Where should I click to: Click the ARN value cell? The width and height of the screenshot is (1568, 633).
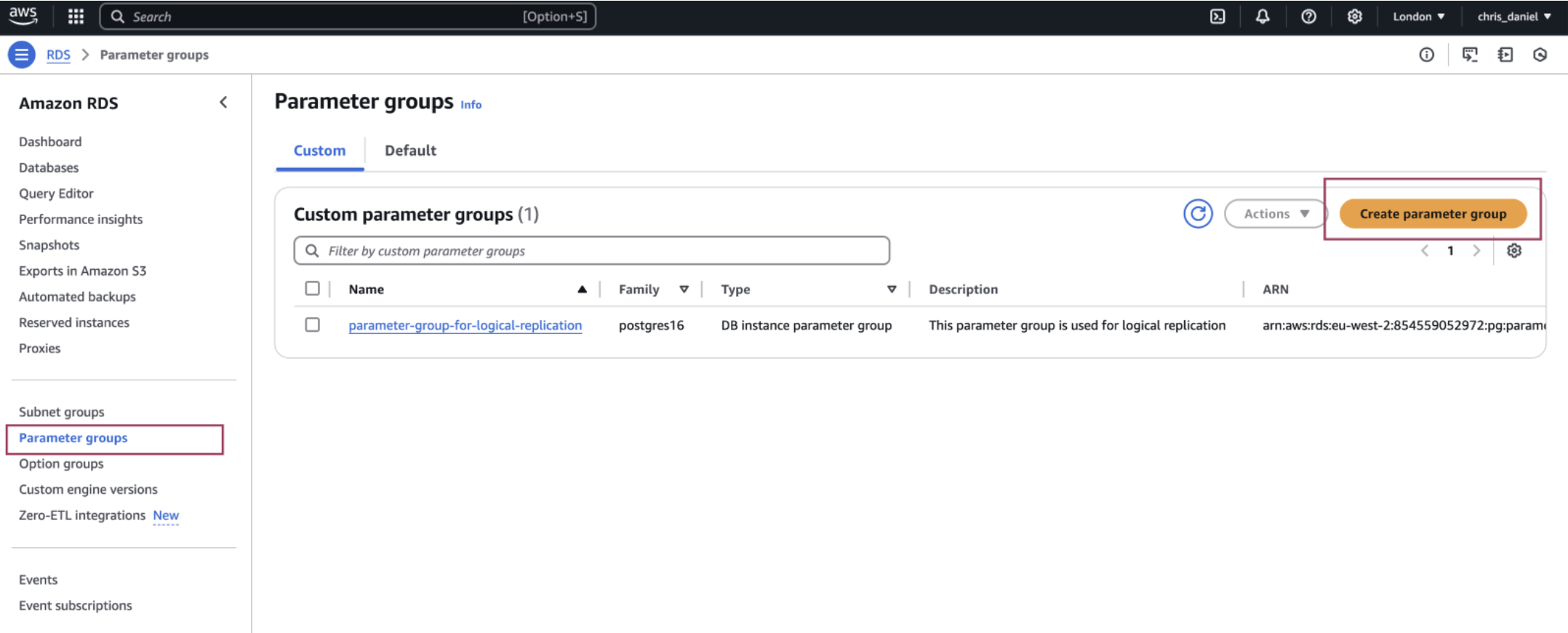(x=1404, y=325)
